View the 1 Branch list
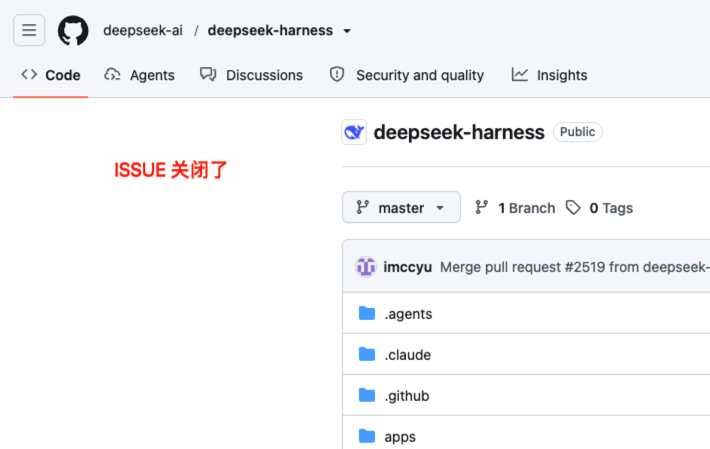 pos(515,208)
